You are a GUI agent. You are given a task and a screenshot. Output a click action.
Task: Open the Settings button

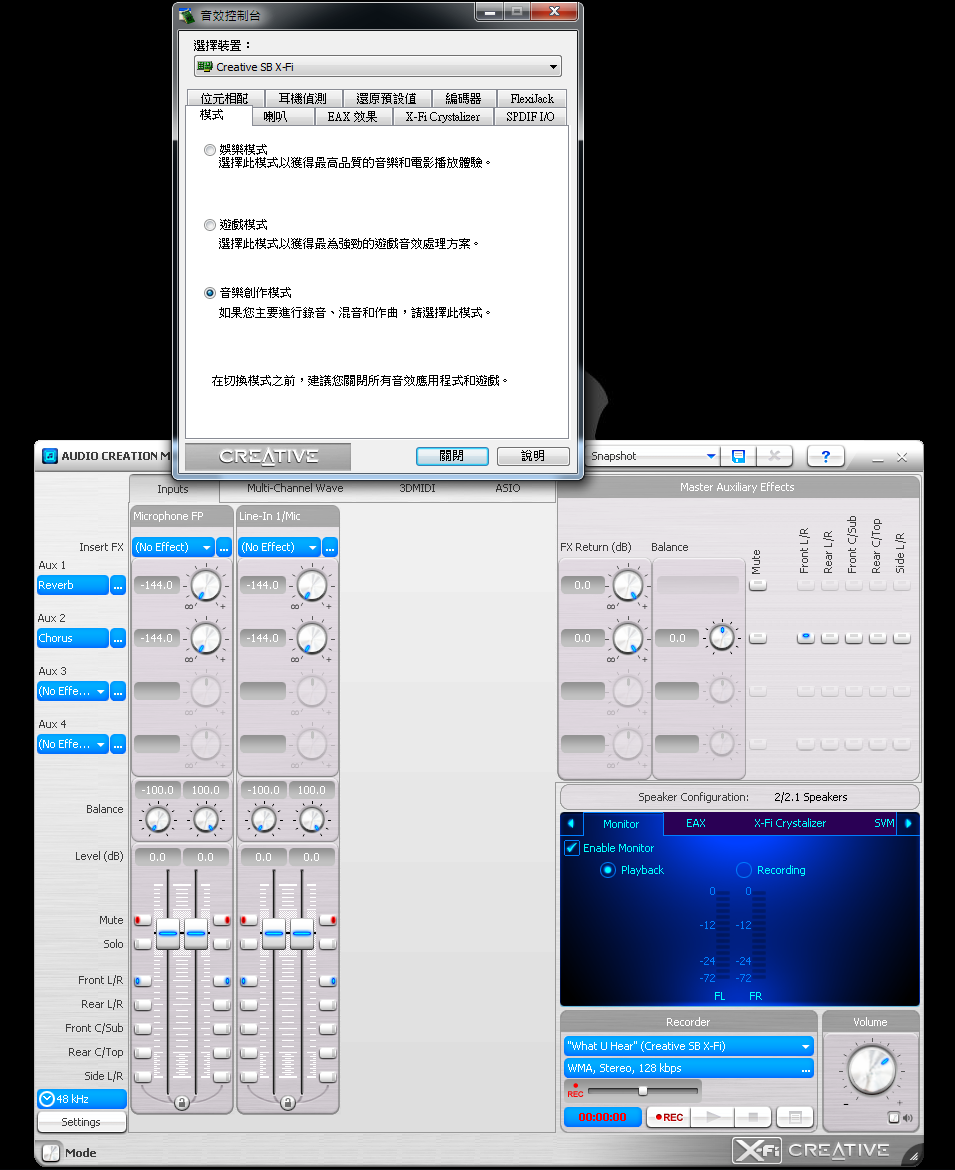point(81,1122)
